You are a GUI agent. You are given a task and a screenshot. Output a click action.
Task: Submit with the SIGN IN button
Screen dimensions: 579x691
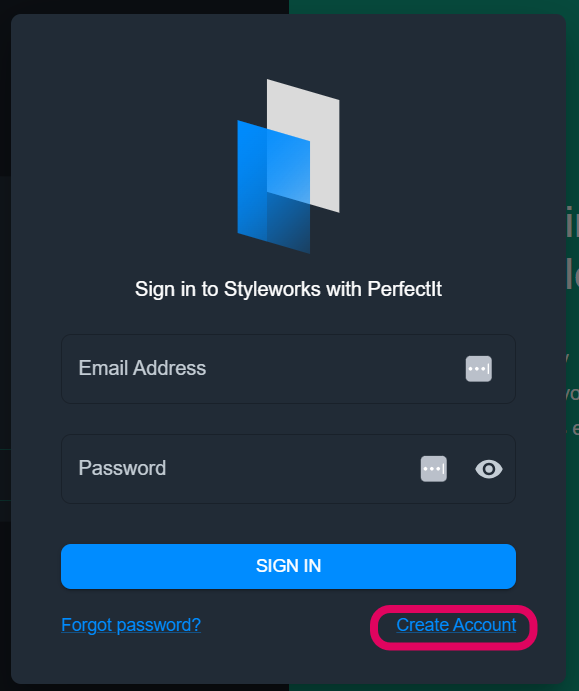(289, 566)
